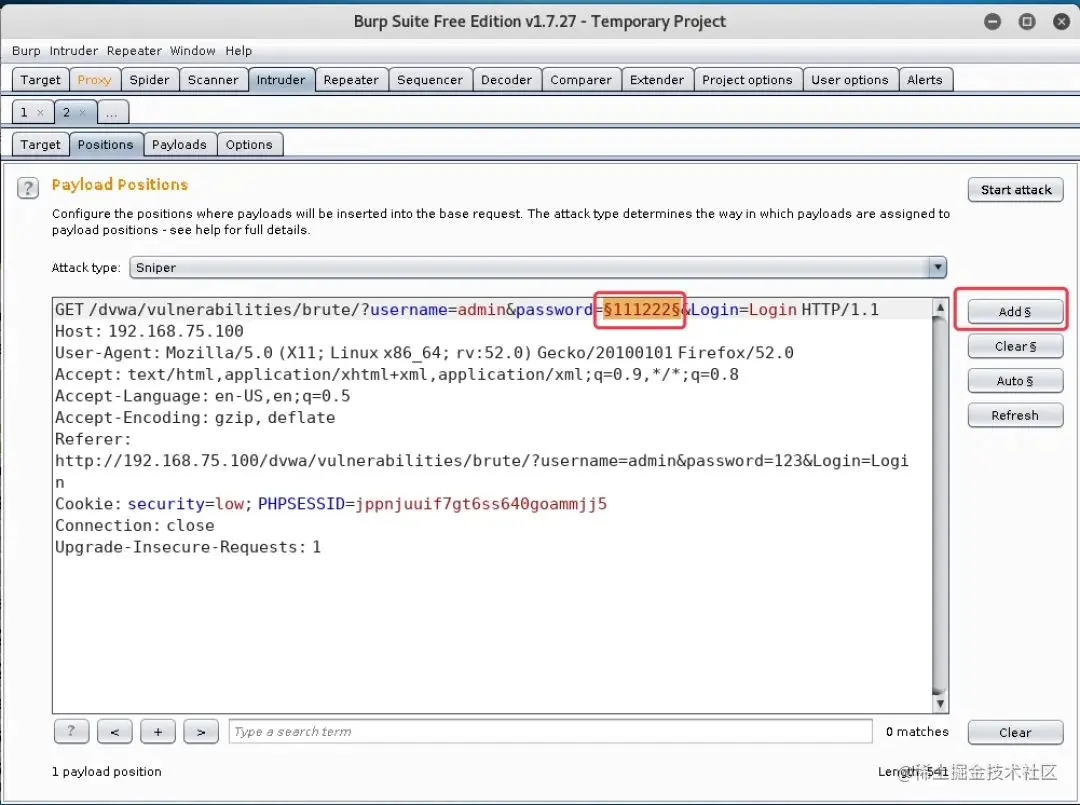This screenshot has height=805, width=1080.
Task: Click the request editor vertical scrollbar track
Action: point(939,506)
